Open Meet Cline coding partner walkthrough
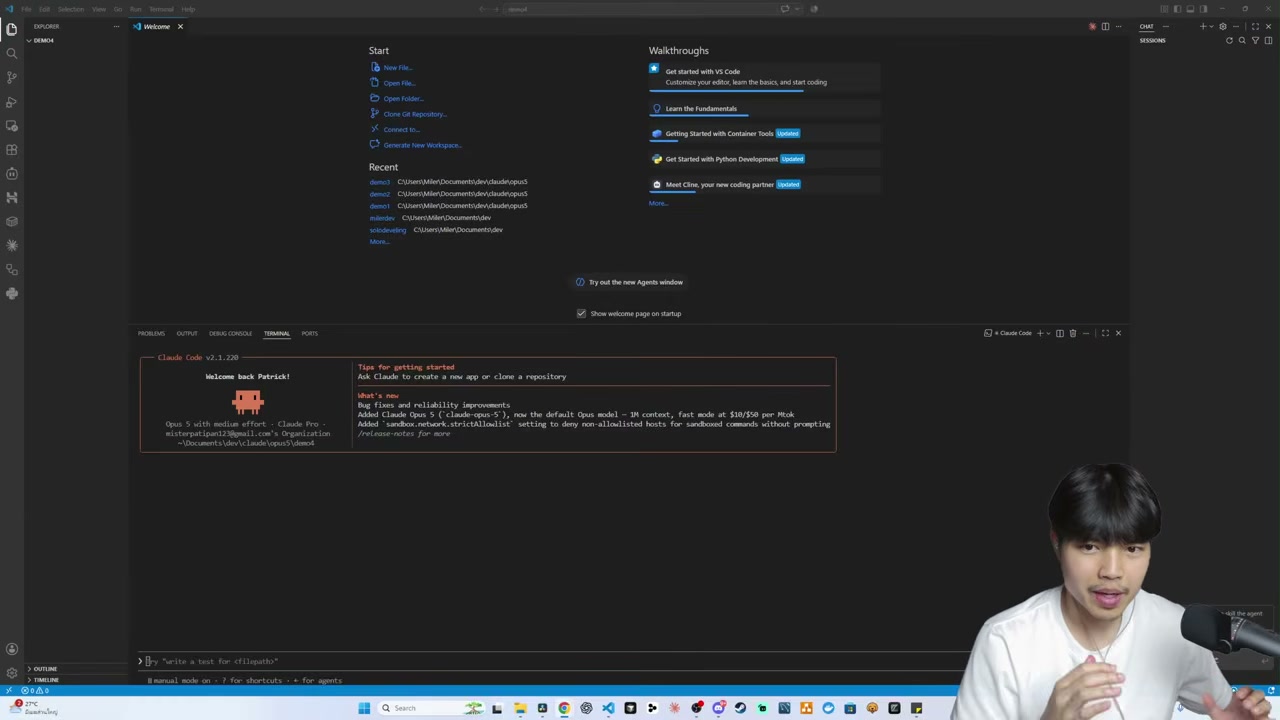This screenshot has width=1280, height=720. (764, 184)
